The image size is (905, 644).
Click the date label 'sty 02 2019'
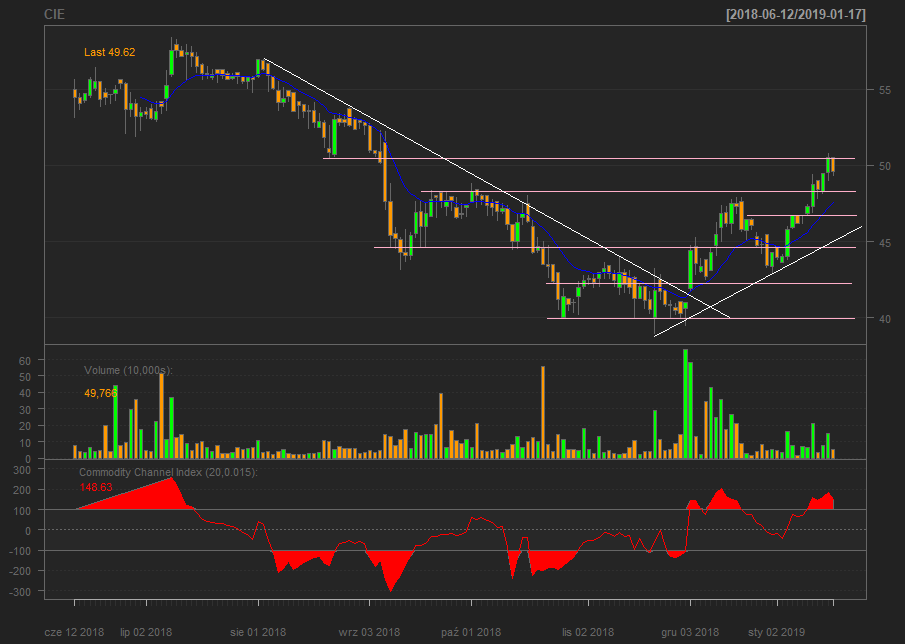(775, 632)
